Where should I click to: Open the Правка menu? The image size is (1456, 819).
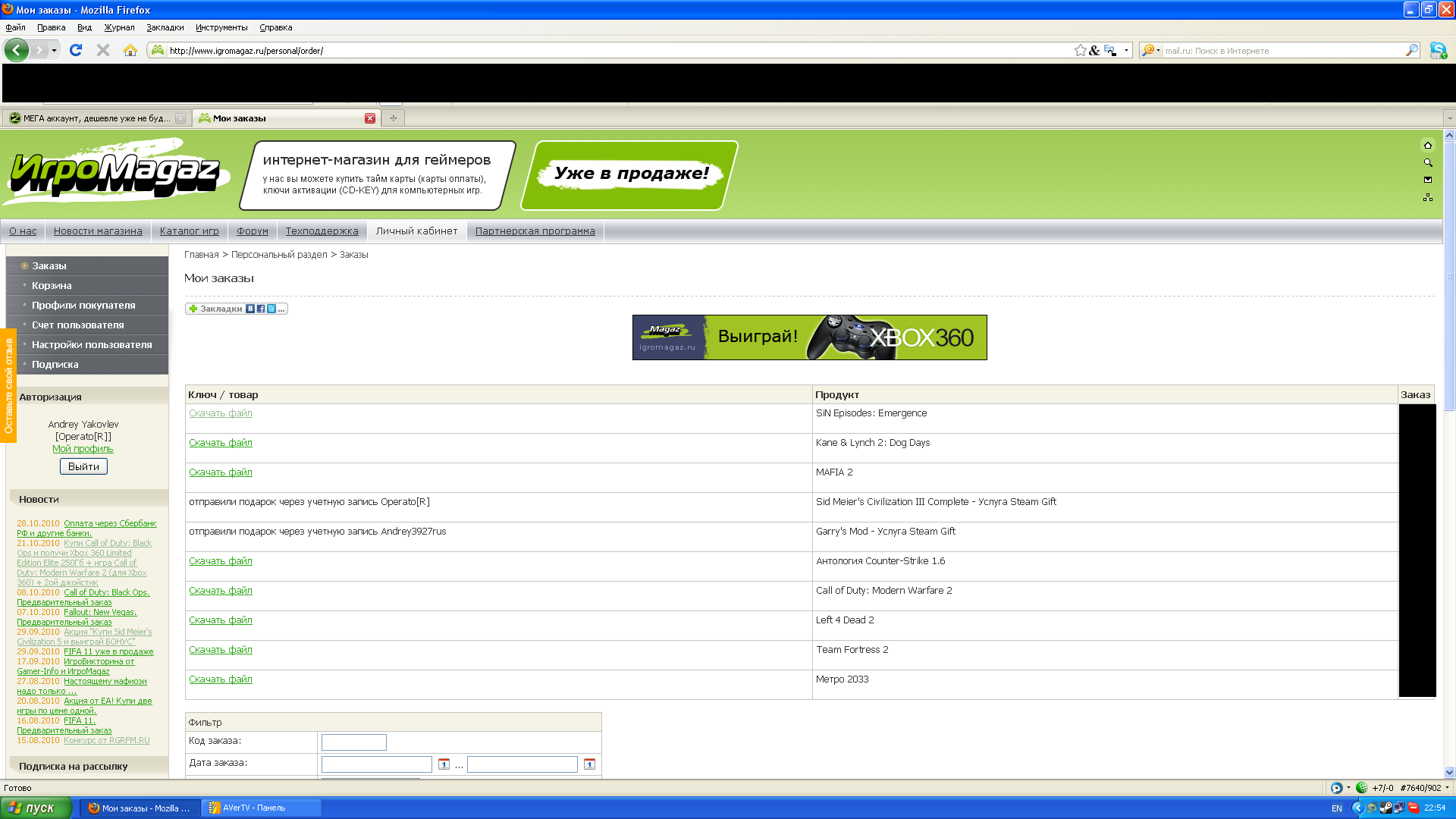51,27
